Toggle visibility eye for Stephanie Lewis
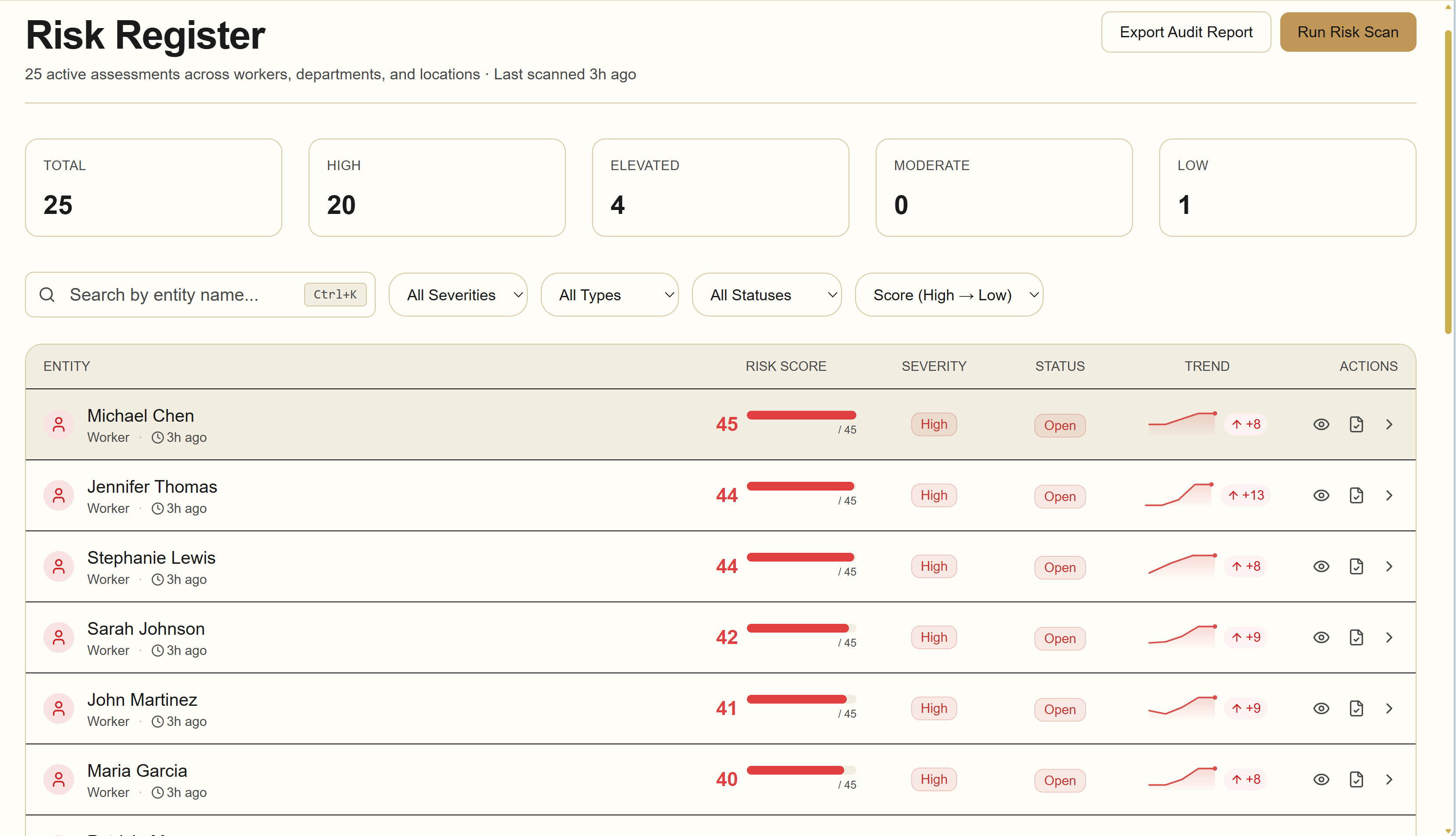 [x=1321, y=566]
